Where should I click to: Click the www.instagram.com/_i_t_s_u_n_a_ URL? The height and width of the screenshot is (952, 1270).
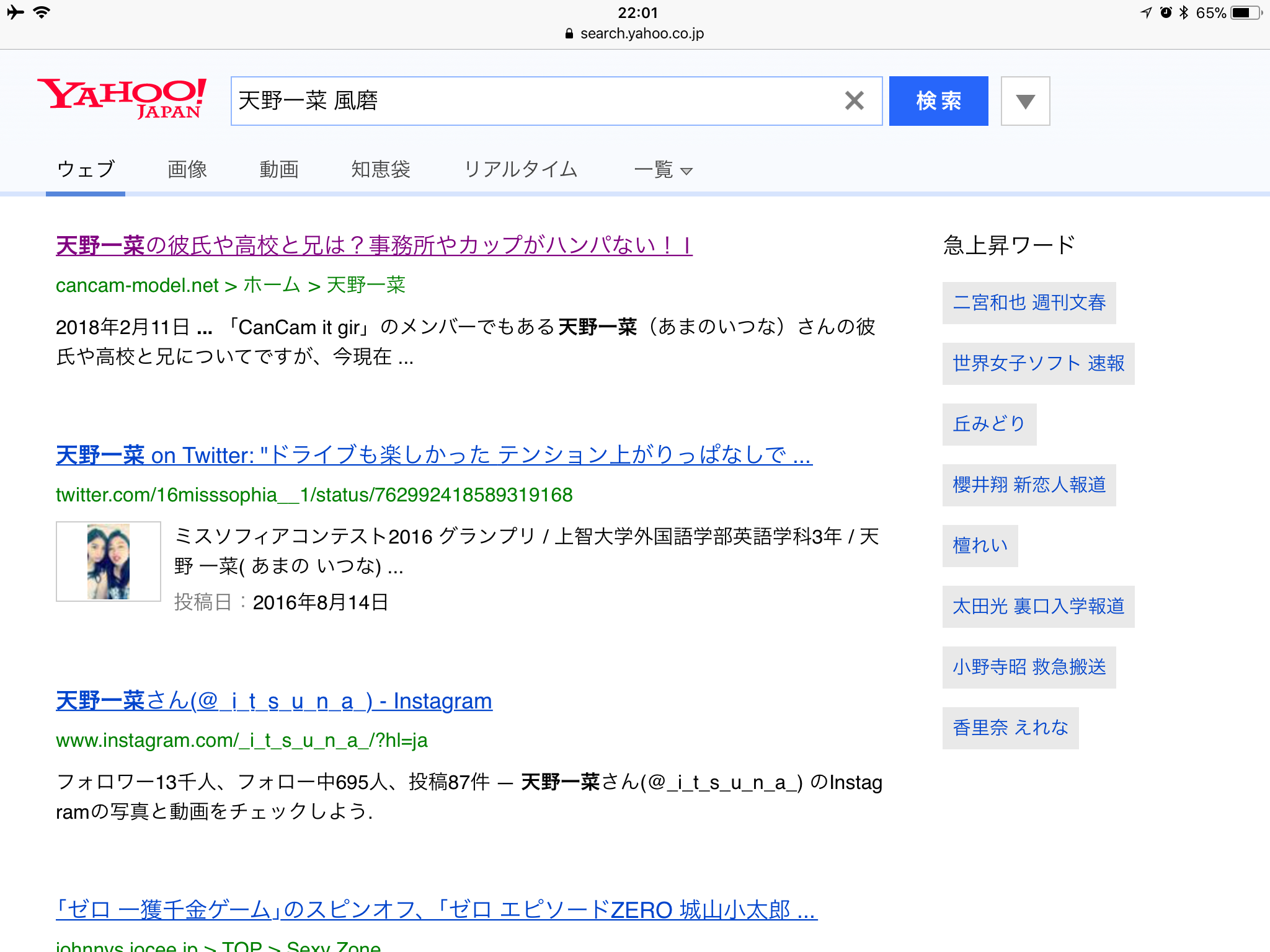[x=242, y=740]
